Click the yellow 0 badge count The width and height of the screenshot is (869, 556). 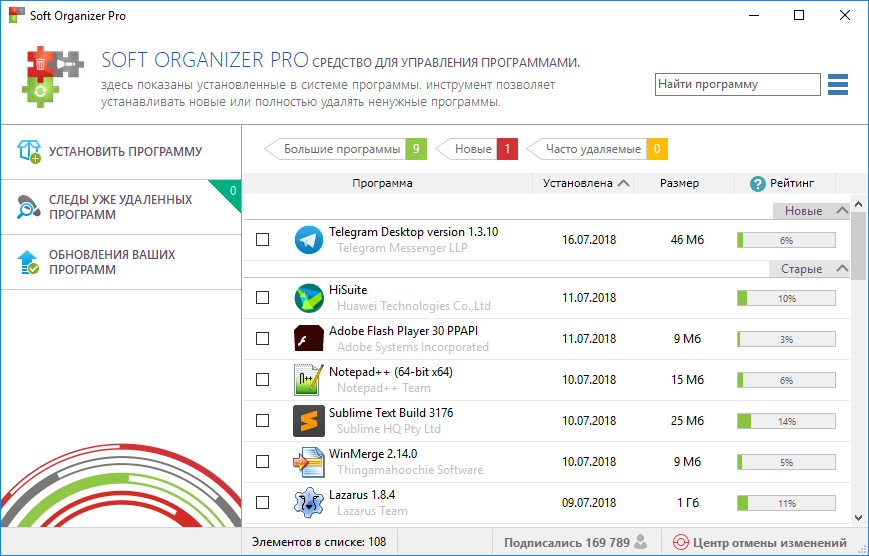coord(657,149)
